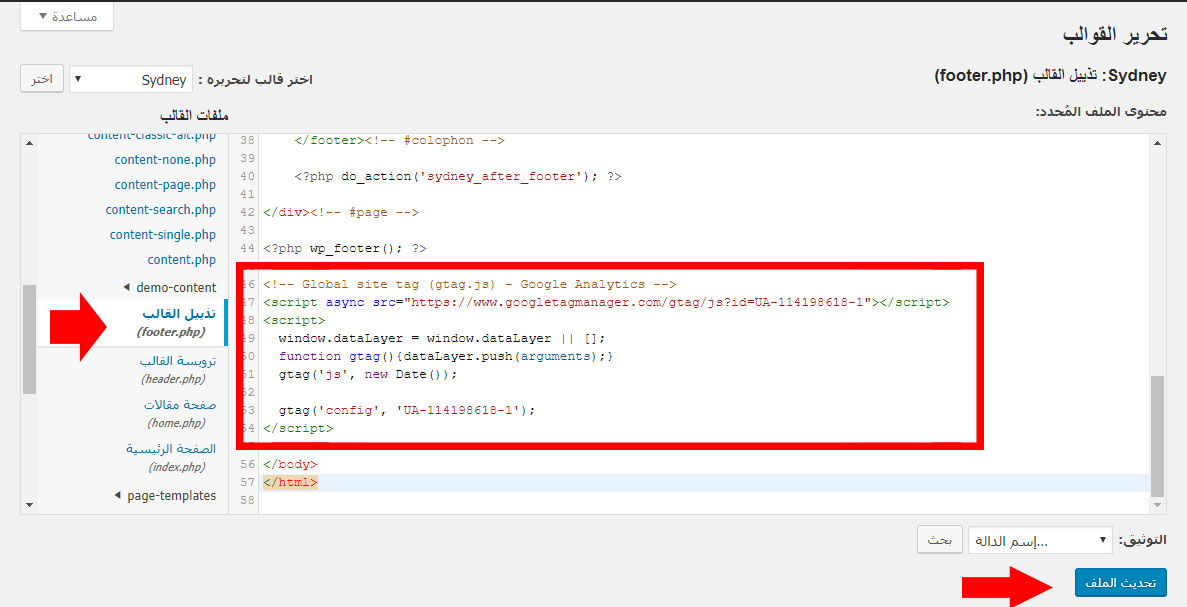The height and width of the screenshot is (607, 1187).
Task: Click the تحديث الملف update file button
Action: (x=1120, y=583)
